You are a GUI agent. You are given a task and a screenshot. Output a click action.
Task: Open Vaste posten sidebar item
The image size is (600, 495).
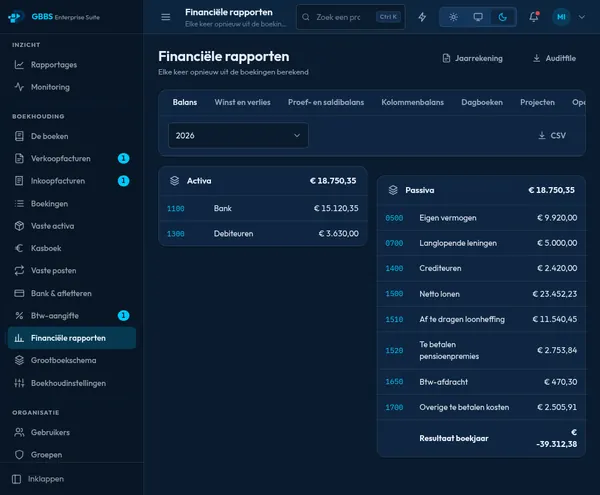click(x=72, y=270)
